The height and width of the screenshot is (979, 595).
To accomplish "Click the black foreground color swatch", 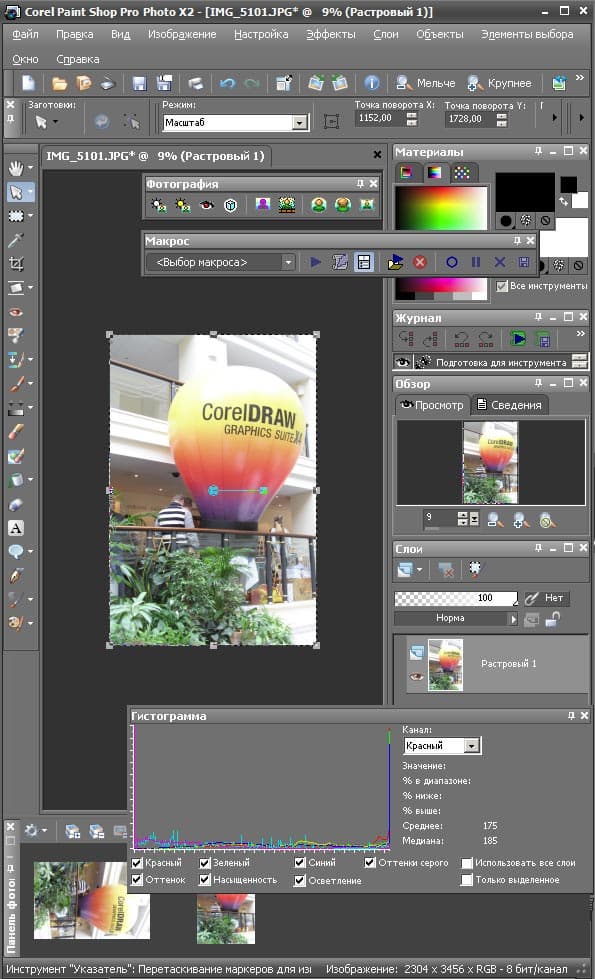I will [x=525, y=192].
